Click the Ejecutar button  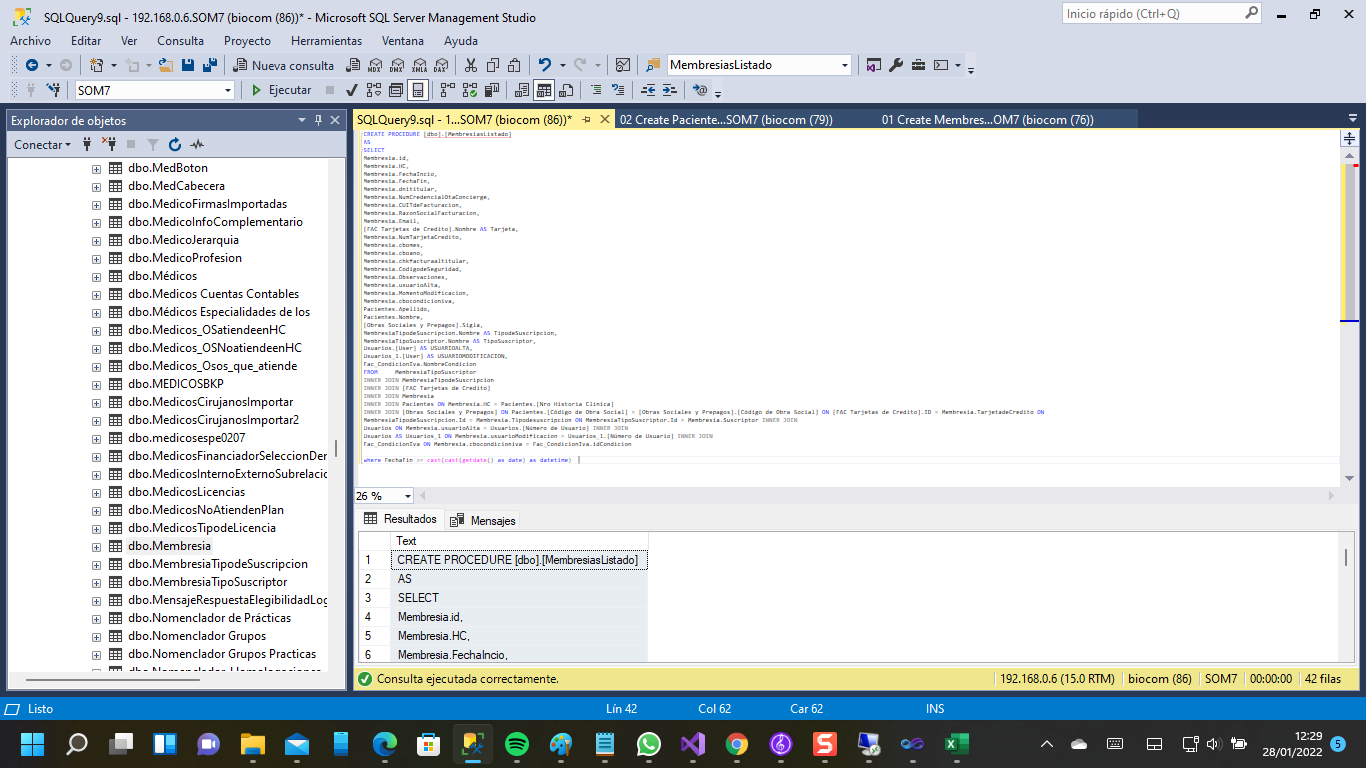(x=280, y=90)
